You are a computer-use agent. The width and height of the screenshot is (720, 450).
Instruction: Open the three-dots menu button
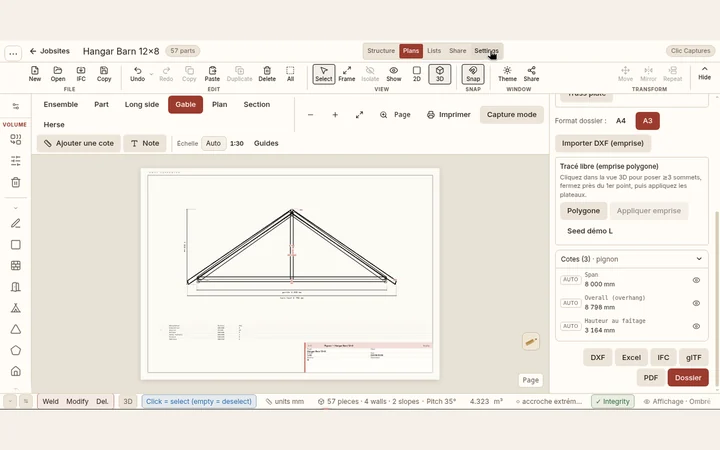pos(13,53)
